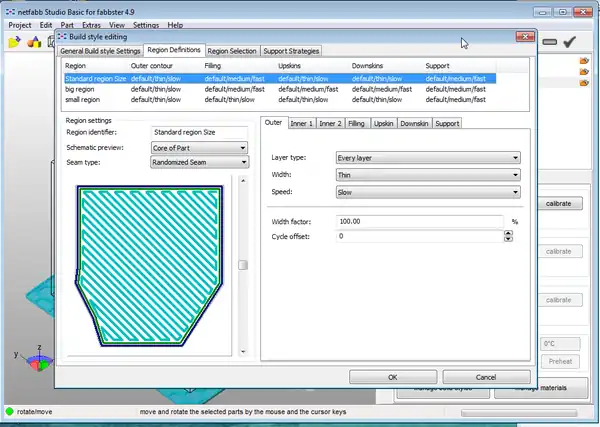600x427 pixels.
Task: Open the Layer type dropdown
Action: 428,157
